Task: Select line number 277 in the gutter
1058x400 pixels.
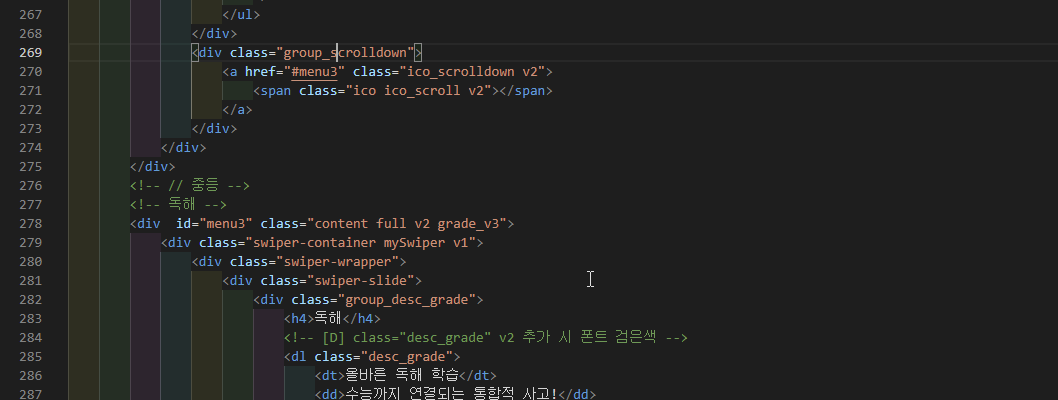Action: pos(30,204)
